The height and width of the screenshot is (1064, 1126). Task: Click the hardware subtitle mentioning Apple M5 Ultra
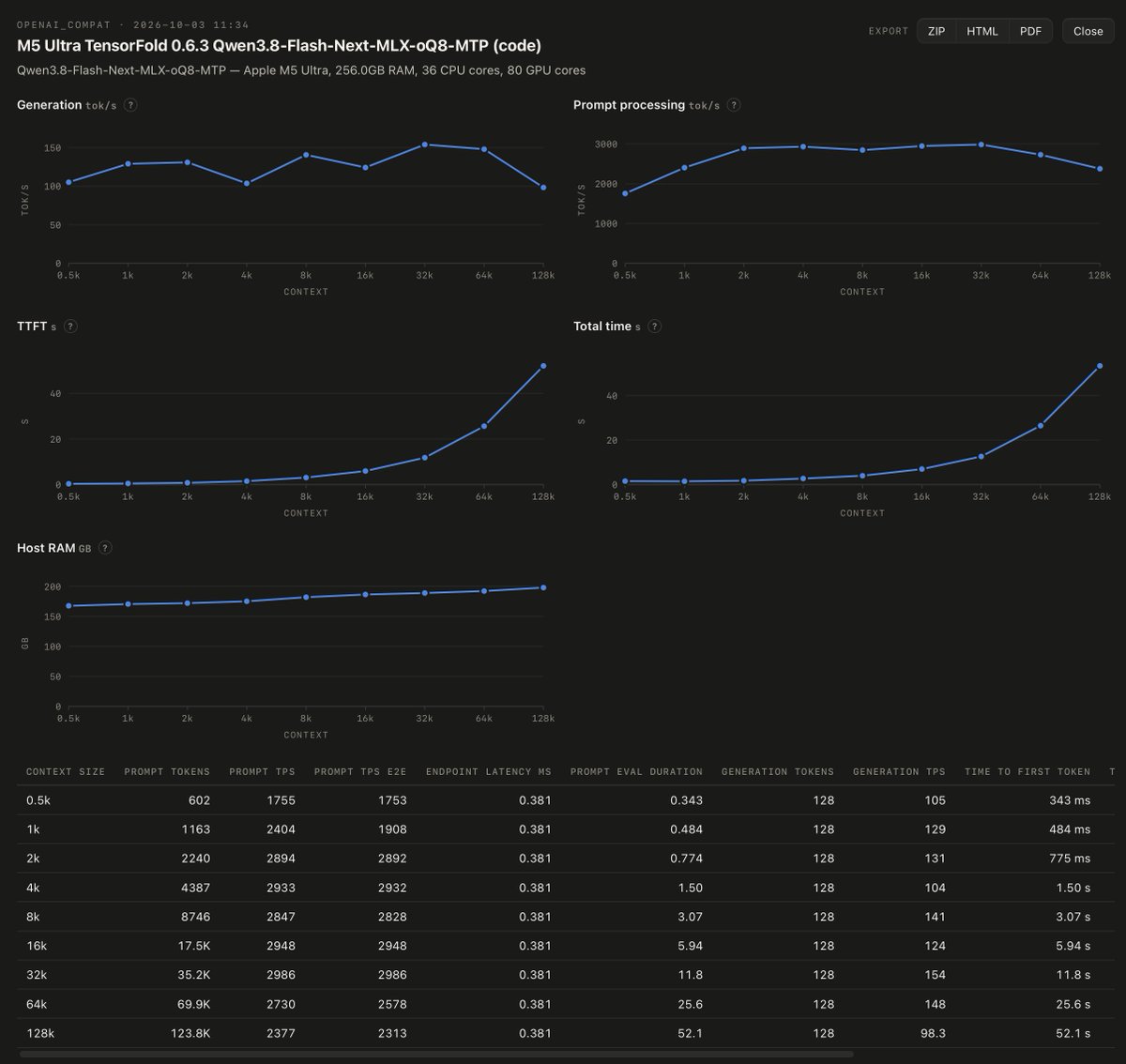(x=301, y=70)
